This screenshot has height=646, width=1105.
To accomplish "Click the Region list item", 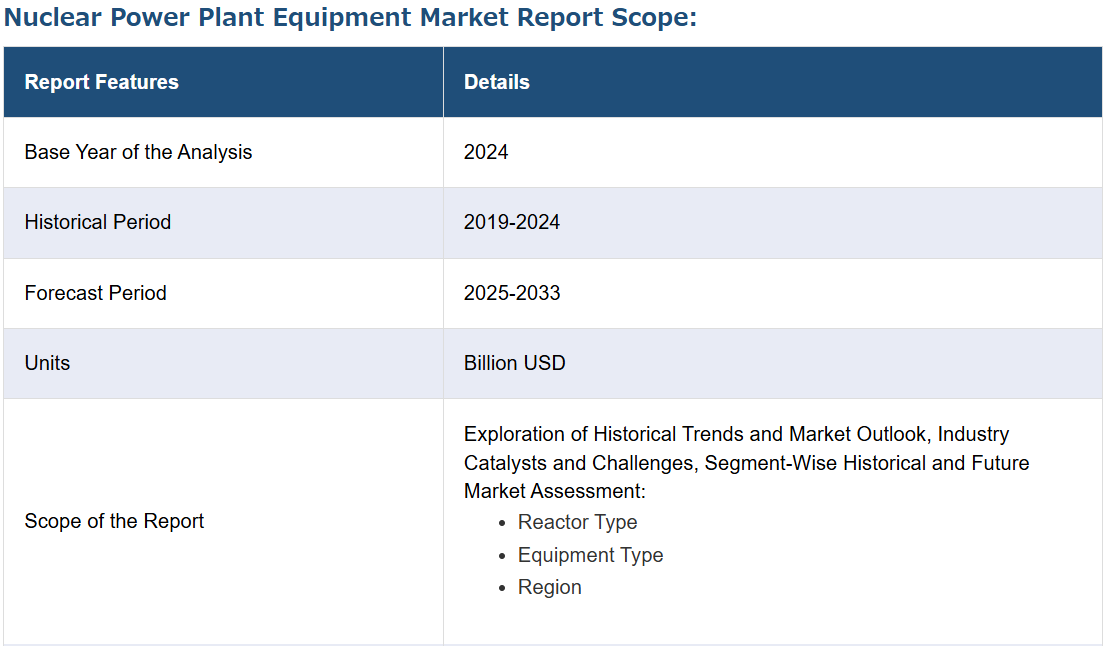I will [549, 587].
